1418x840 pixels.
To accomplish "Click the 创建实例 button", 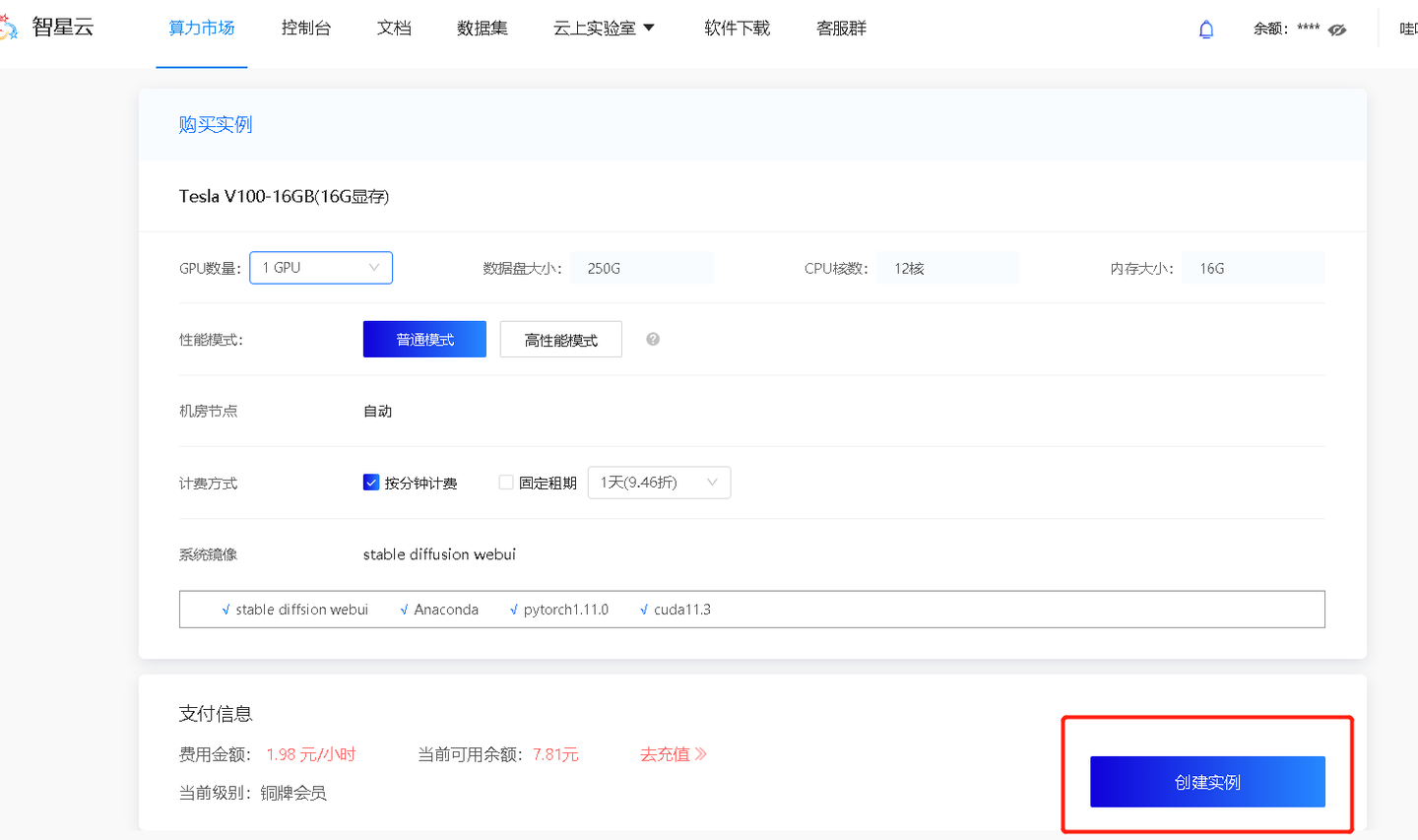I will click(1207, 781).
